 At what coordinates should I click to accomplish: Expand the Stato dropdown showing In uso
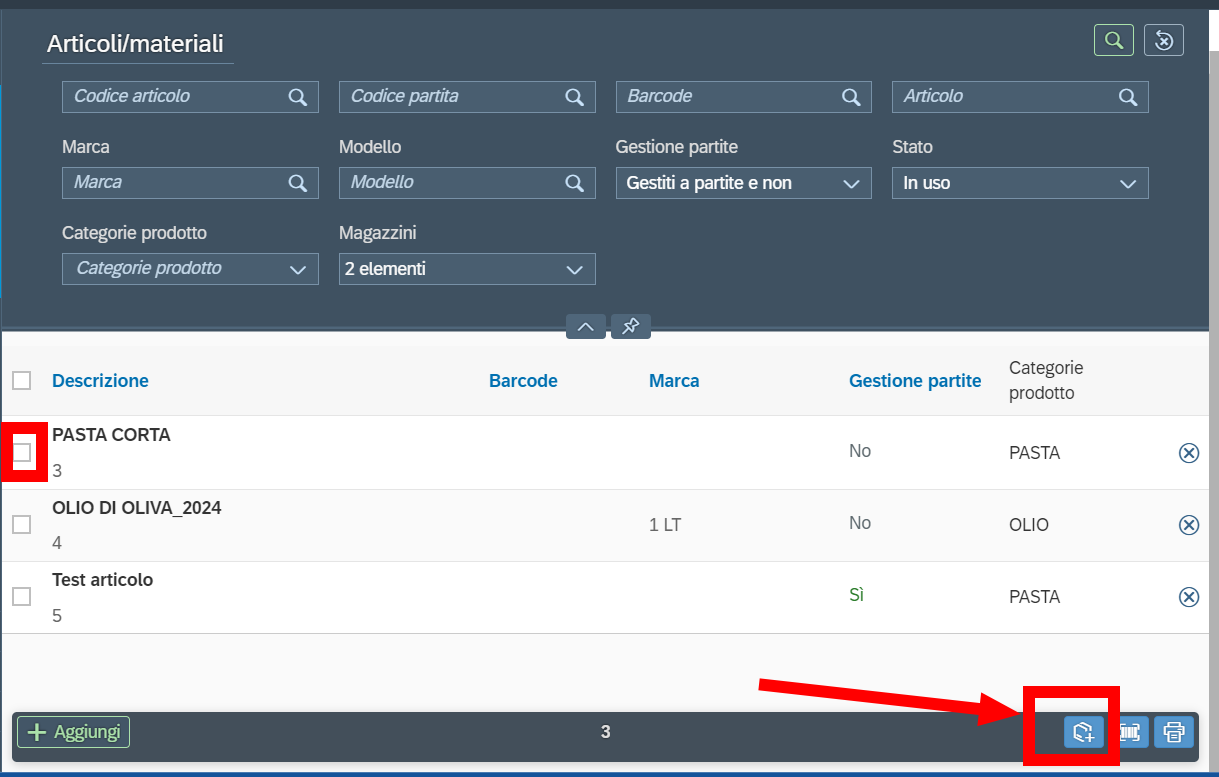1020,183
